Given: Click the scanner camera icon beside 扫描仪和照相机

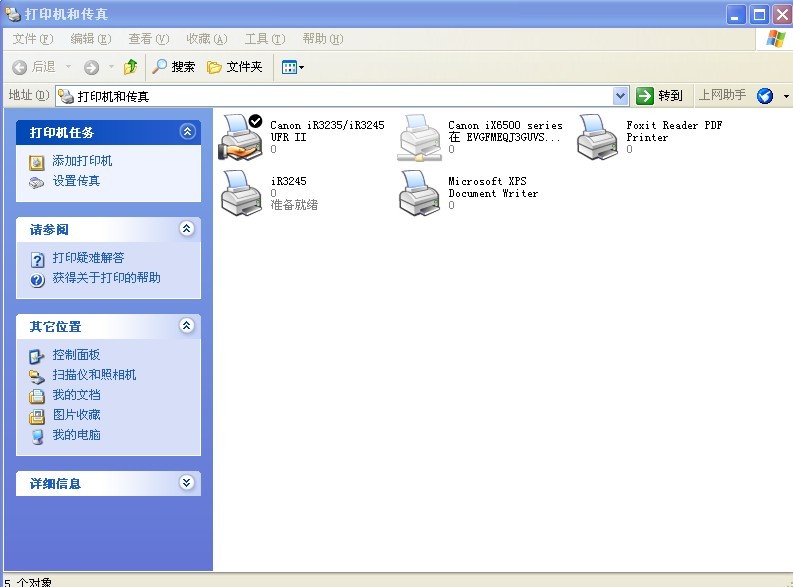Looking at the screenshot, I should [36, 377].
